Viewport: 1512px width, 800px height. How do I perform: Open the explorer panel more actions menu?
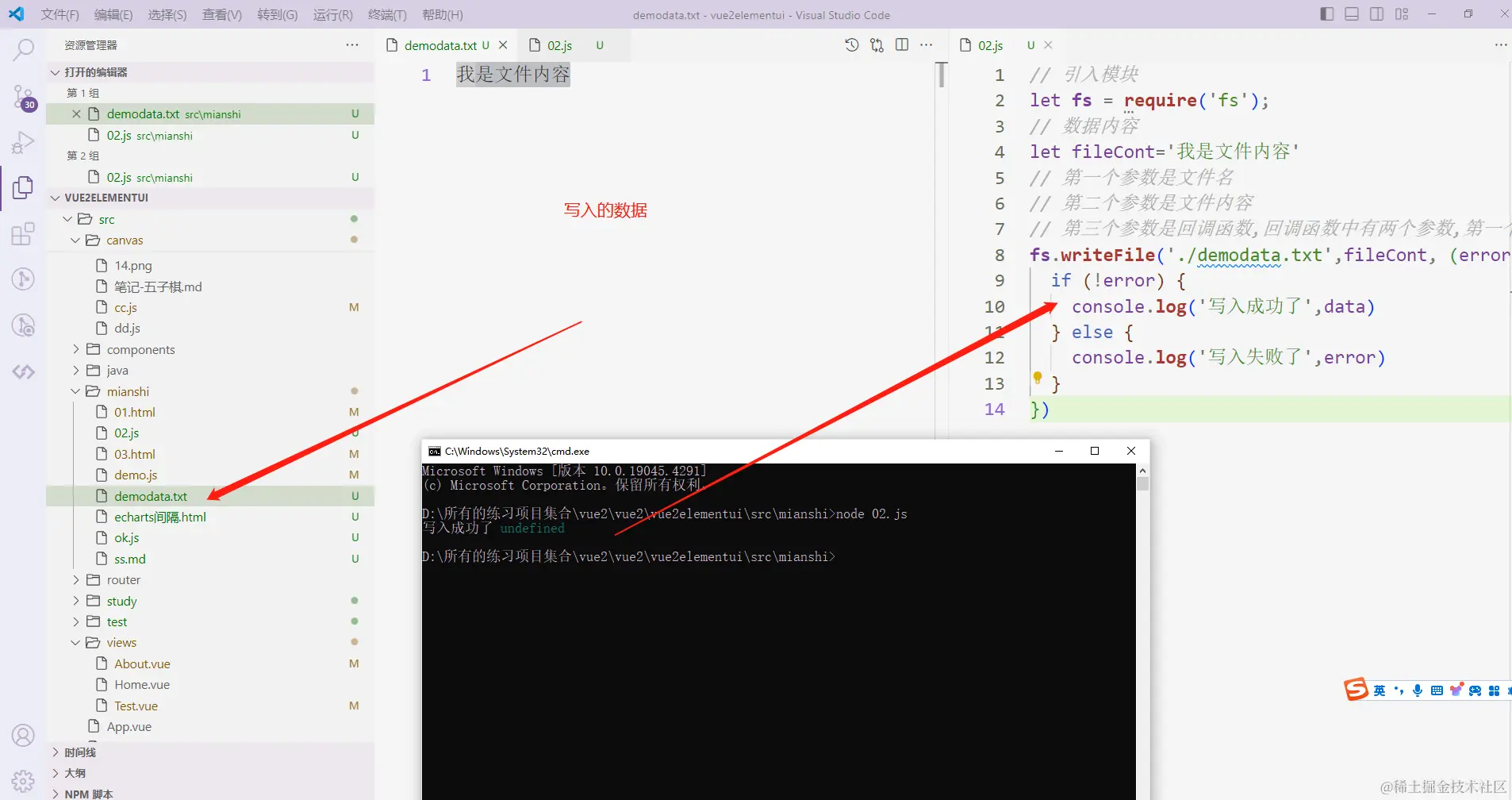(x=352, y=45)
